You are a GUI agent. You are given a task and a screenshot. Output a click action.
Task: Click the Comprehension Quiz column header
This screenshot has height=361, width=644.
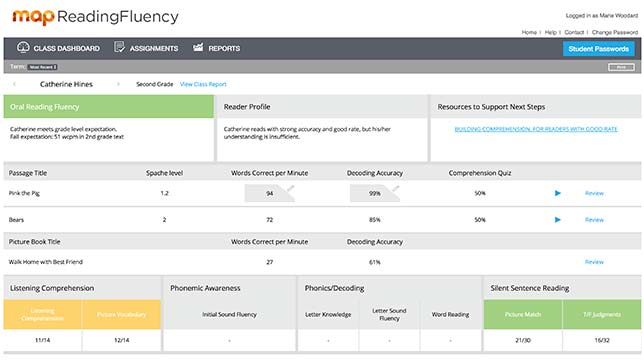pyautogui.click(x=480, y=173)
